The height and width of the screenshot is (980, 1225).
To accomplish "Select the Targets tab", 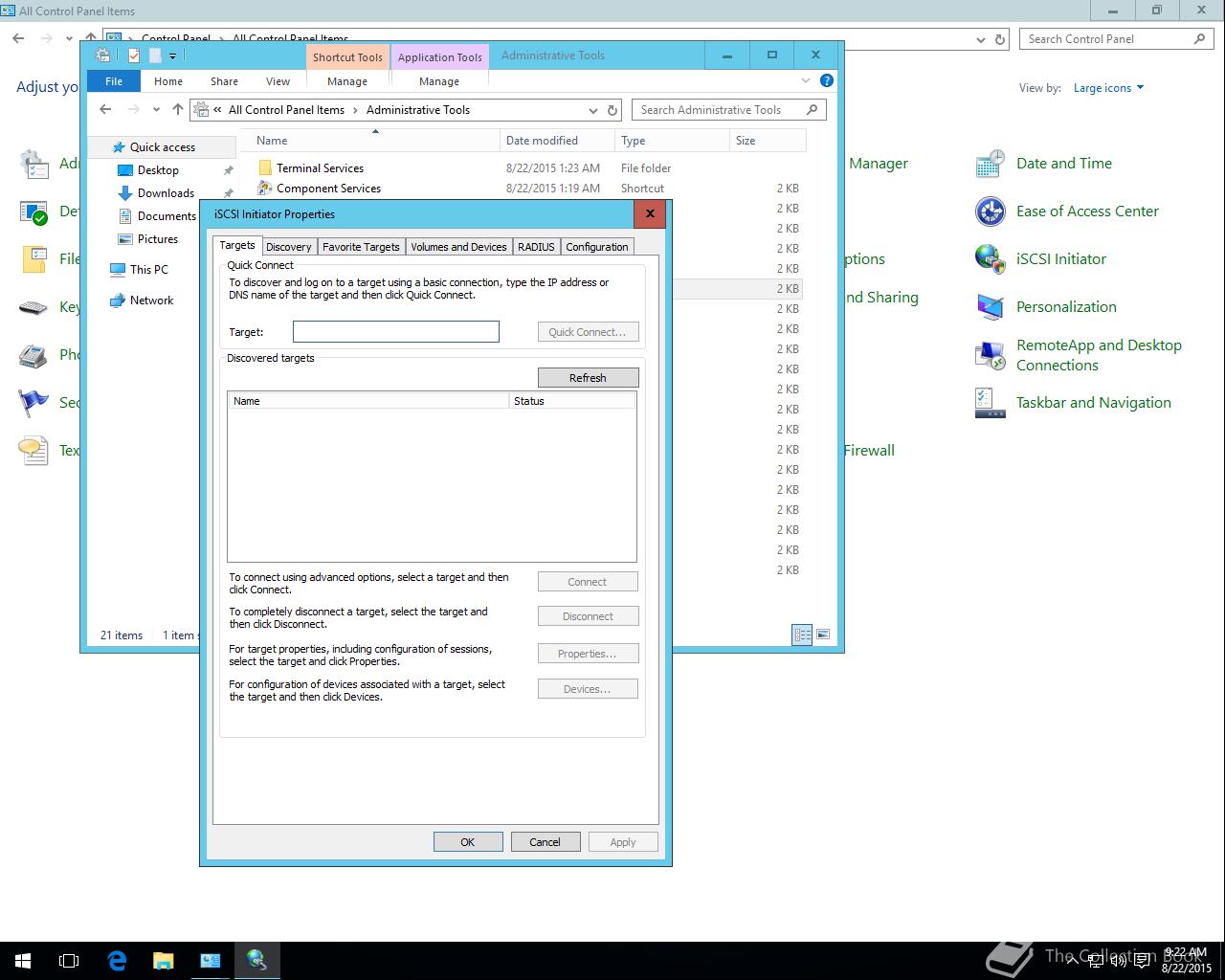I will (x=237, y=245).
